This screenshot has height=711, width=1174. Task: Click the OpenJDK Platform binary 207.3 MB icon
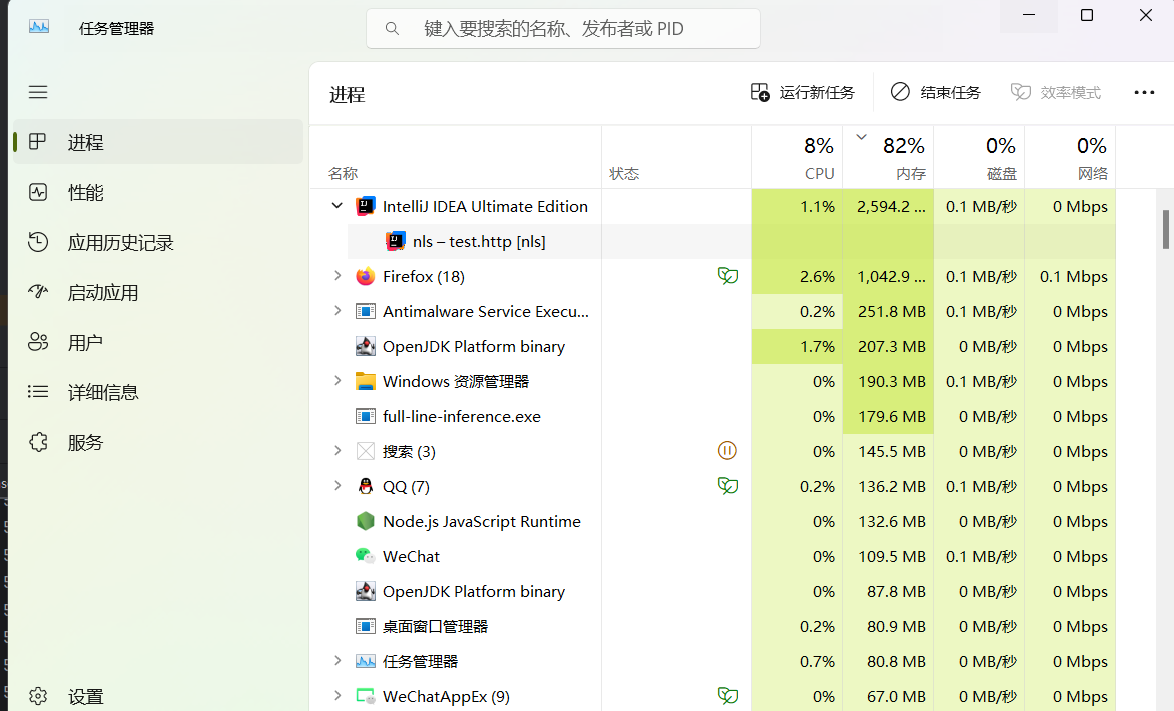coord(365,347)
